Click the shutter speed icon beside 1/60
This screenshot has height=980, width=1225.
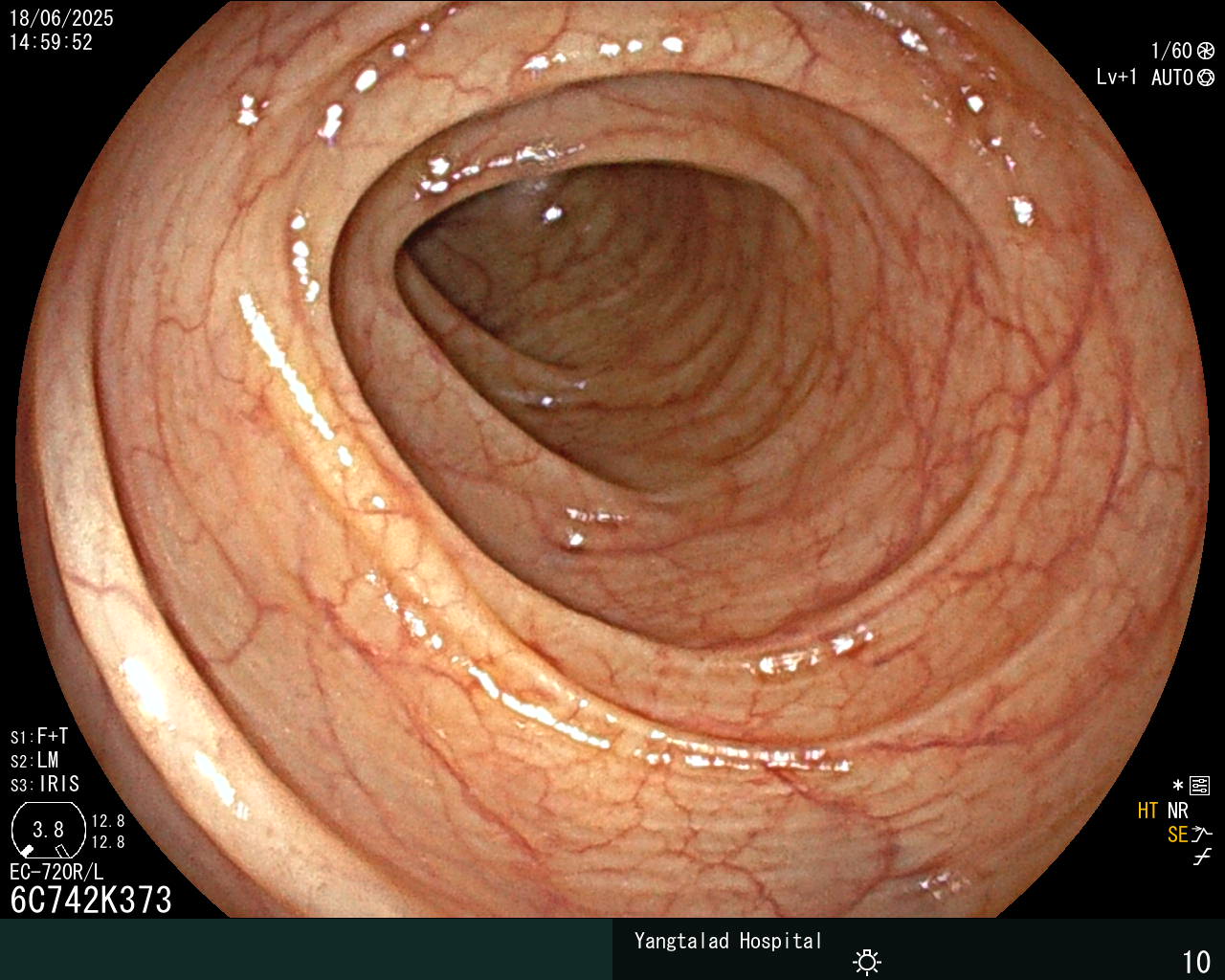1206,51
